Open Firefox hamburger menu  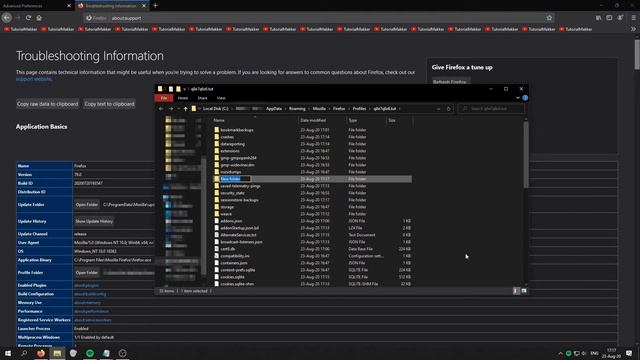[x=633, y=18]
